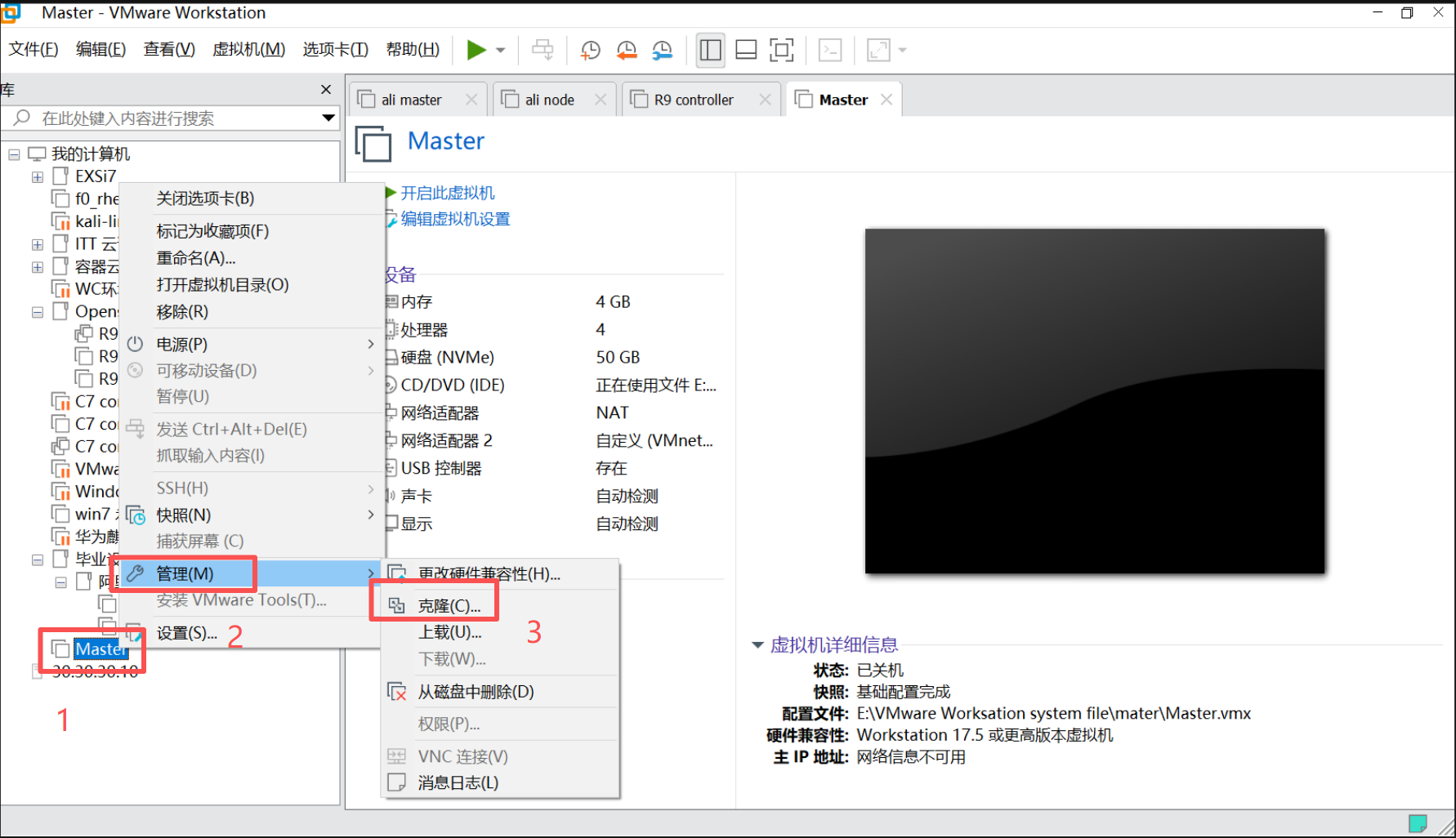
Task: Take a snapshot with the snapshot clock icon
Action: [x=590, y=50]
